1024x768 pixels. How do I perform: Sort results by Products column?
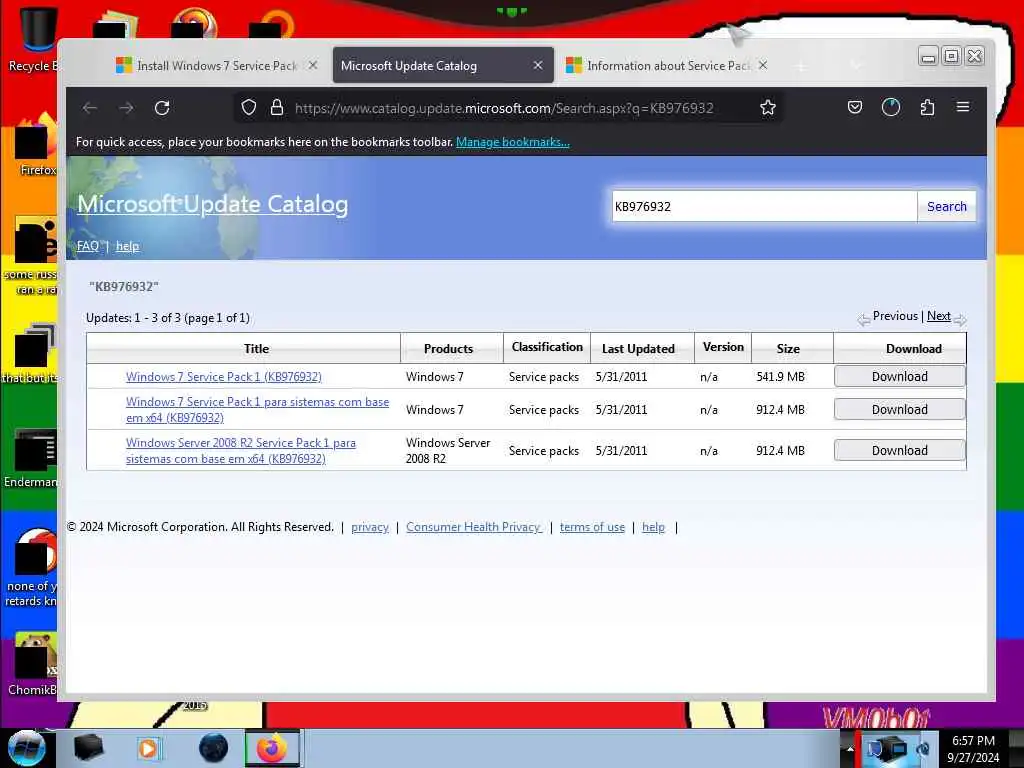click(448, 349)
